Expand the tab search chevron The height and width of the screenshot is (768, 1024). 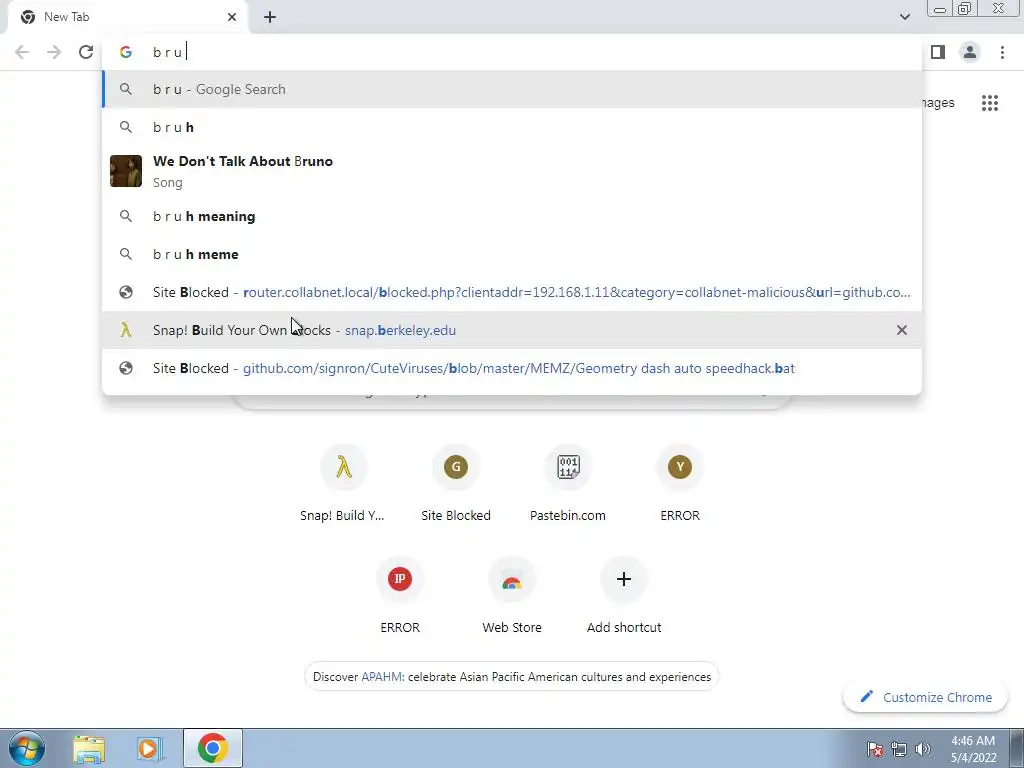coord(904,17)
